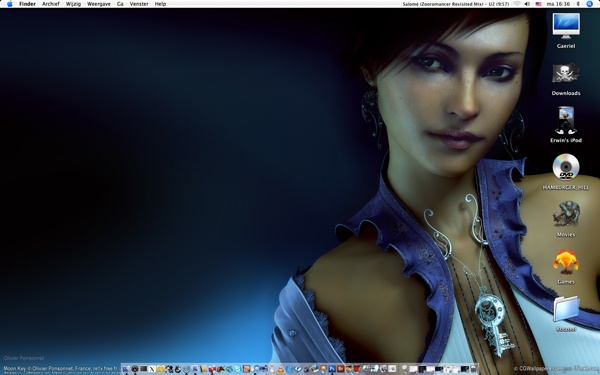The height and width of the screenshot is (375, 600).
Task: Open the volume control in menu bar
Action: (527, 4)
